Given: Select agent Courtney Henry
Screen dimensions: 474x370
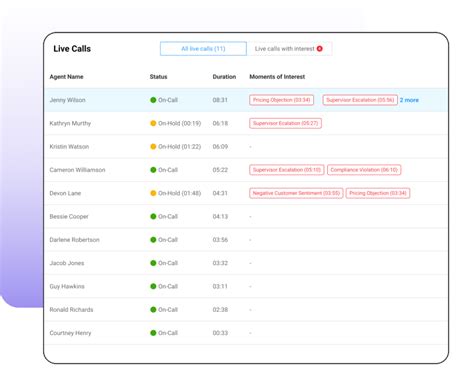Looking at the screenshot, I should (70, 333).
